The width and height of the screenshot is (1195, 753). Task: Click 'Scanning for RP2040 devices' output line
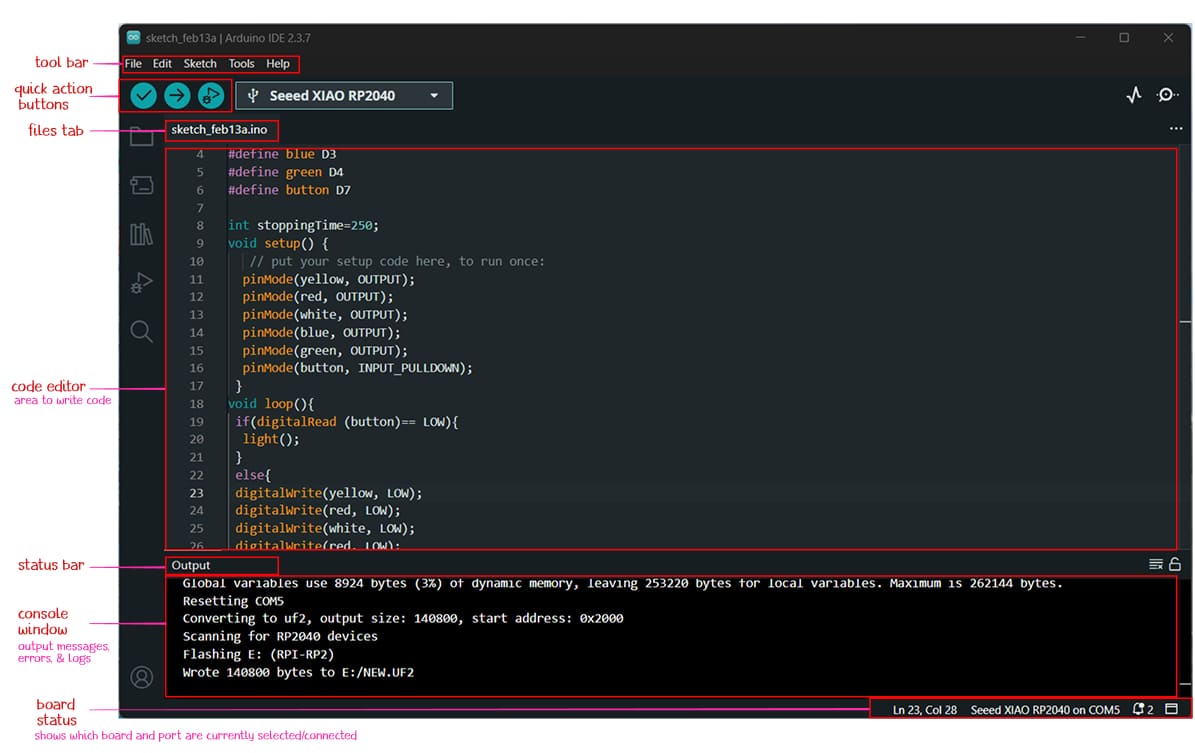coord(280,636)
